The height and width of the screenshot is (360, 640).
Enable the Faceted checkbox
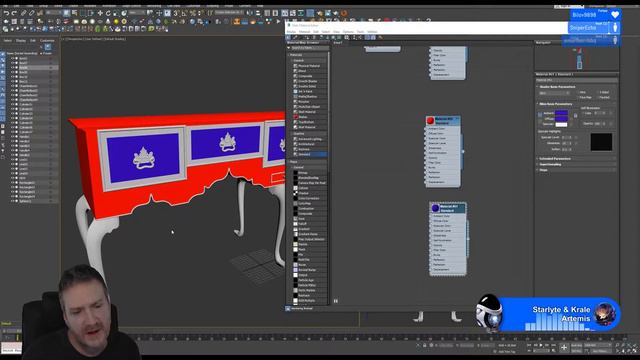(x=597, y=98)
